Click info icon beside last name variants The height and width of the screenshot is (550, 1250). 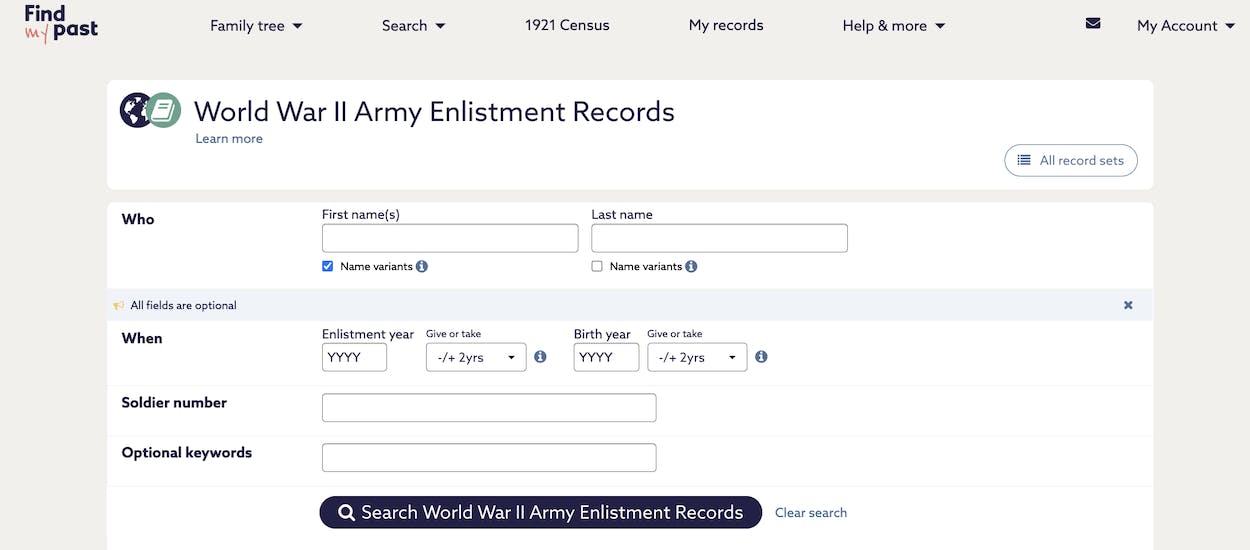[x=691, y=267]
